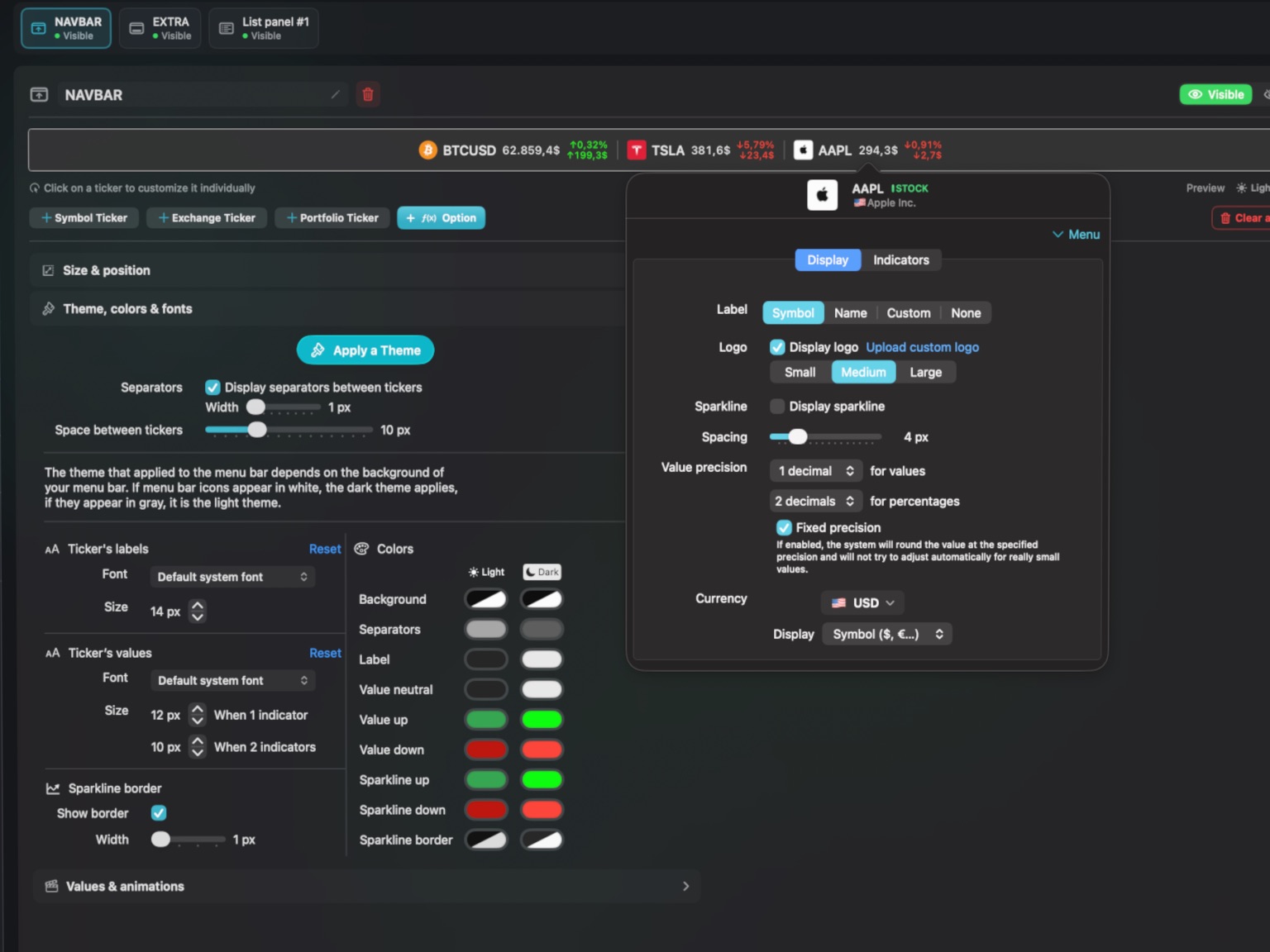Uncheck Display separators between tickers
Screen dimensions: 1270x952
212,388
